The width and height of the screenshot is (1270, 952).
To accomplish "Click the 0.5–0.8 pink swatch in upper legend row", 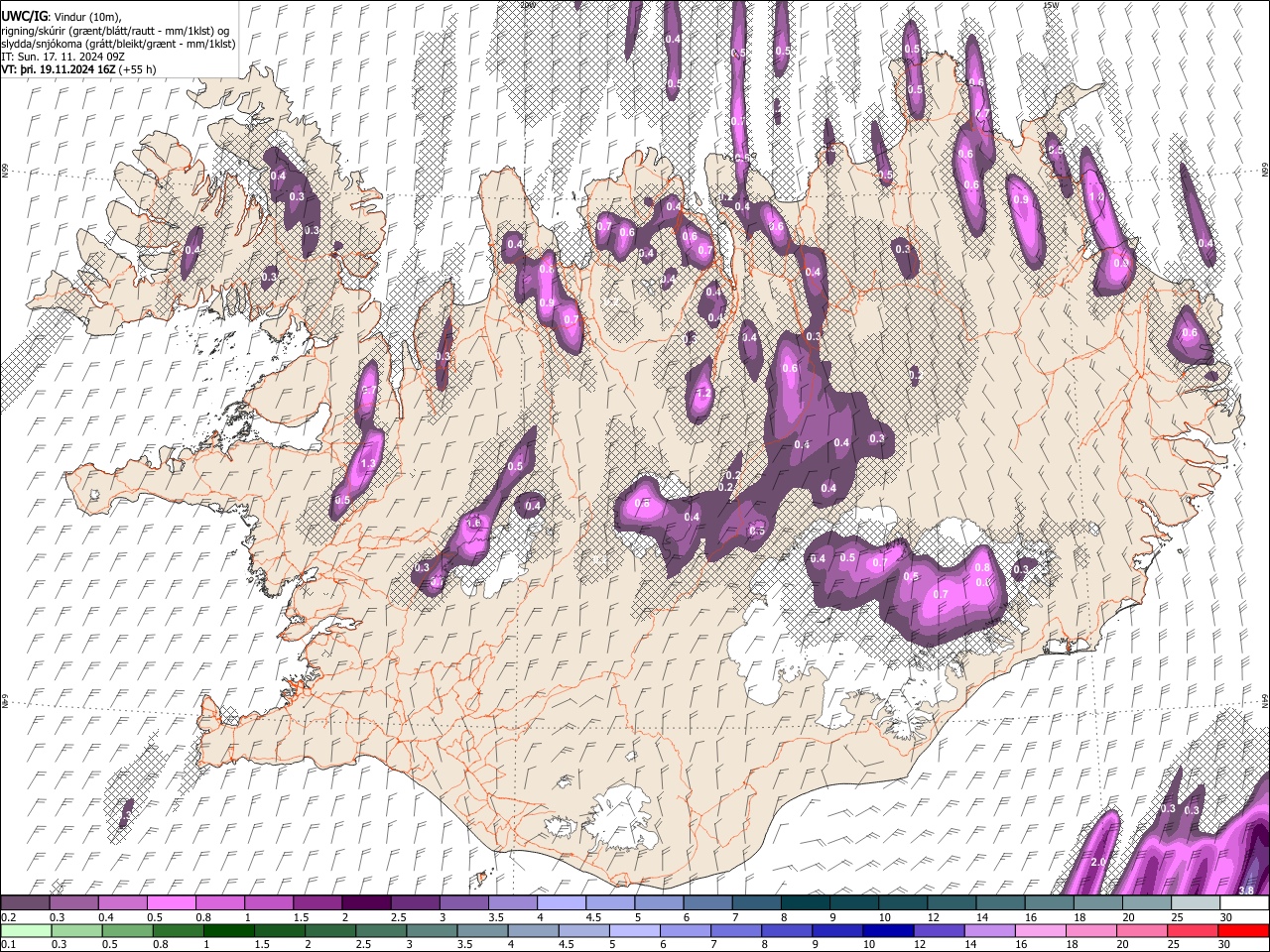I will tap(171, 903).
